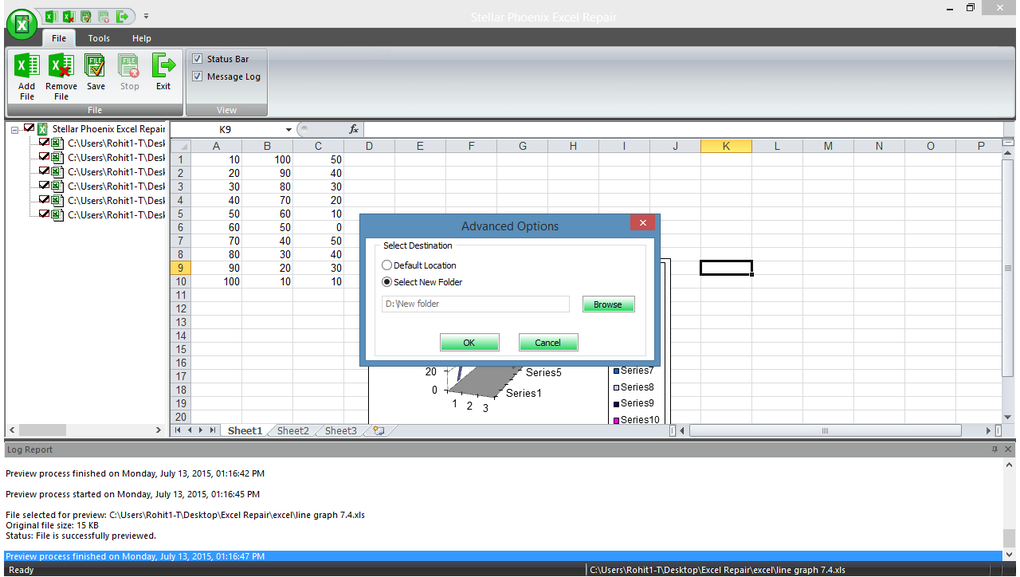Viewport: 1020px width, 577px height.
Task: Click the previous-sheet navigation arrow
Action: [x=189, y=431]
